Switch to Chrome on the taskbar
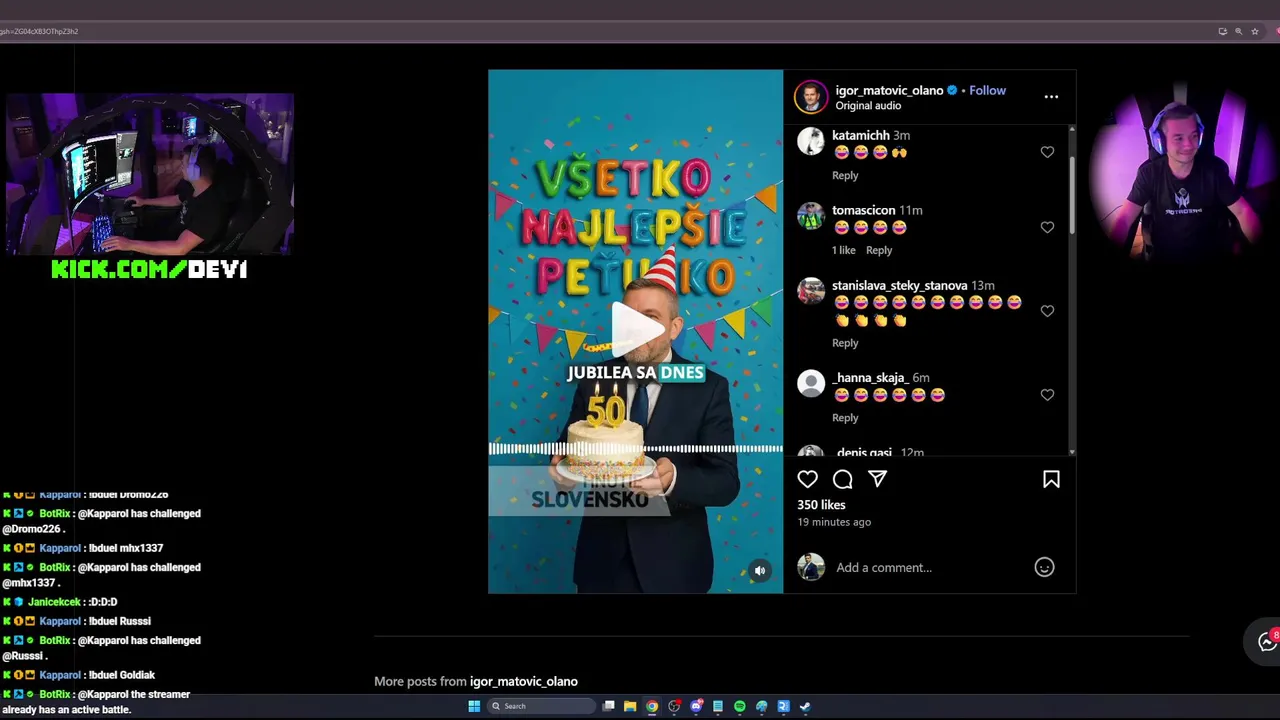This screenshot has height=720, width=1280. click(652, 706)
